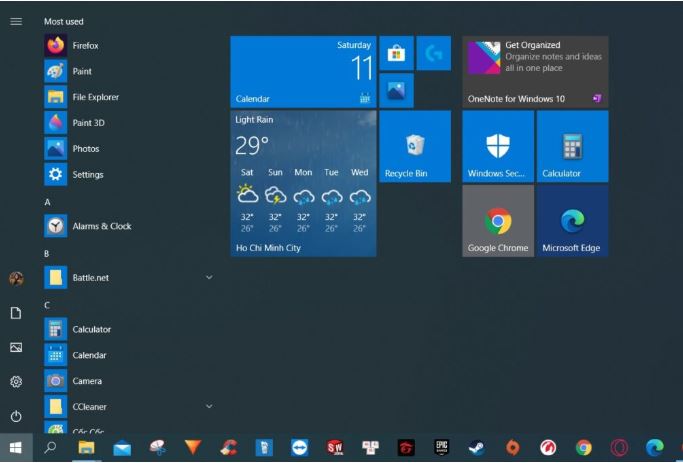Open the red SW app on taskbar
Screen dimensions: 683x463
coord(335,447)
